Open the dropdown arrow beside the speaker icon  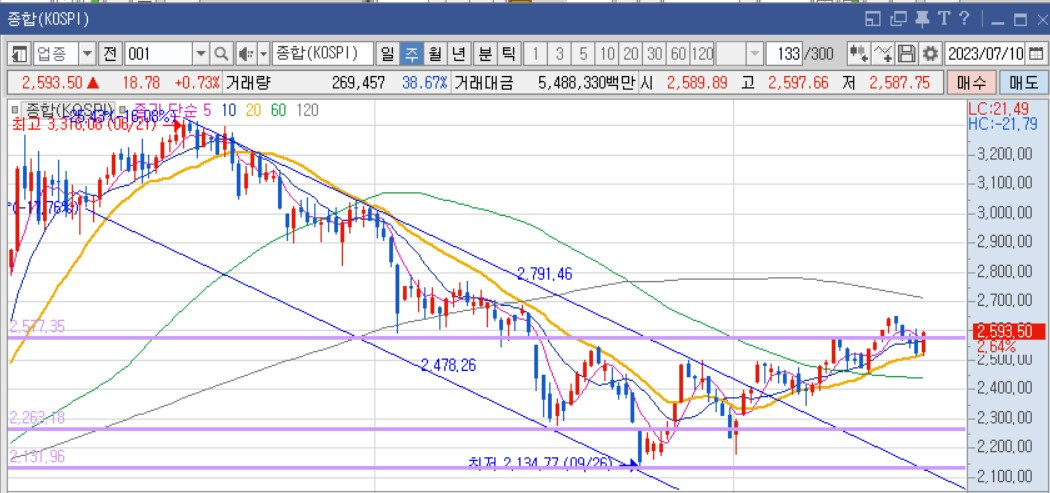click(x=263, y=54)
